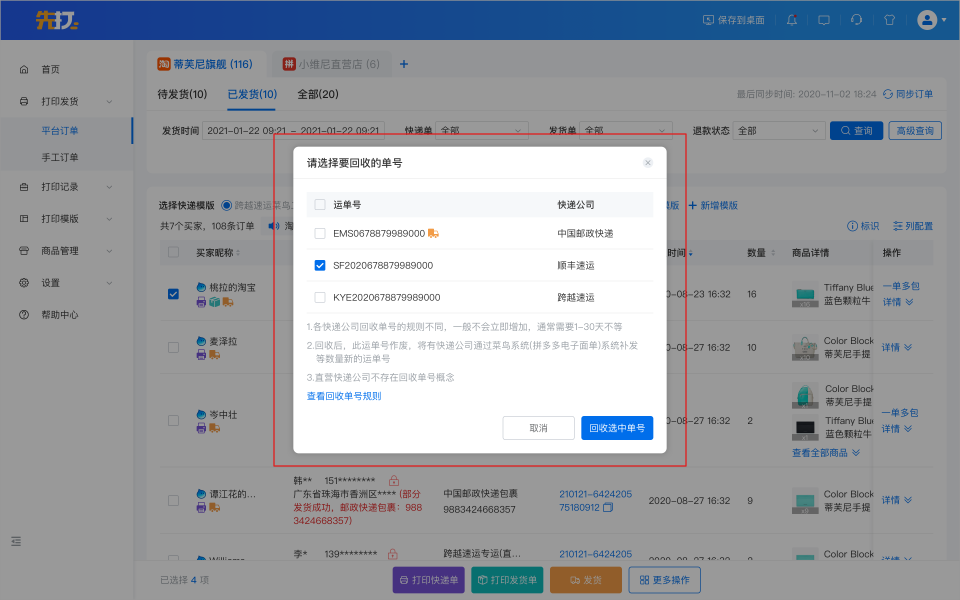
Task: Check the EMS0678879989000 waybill checkbox
Action: click(x=320, y=233)
